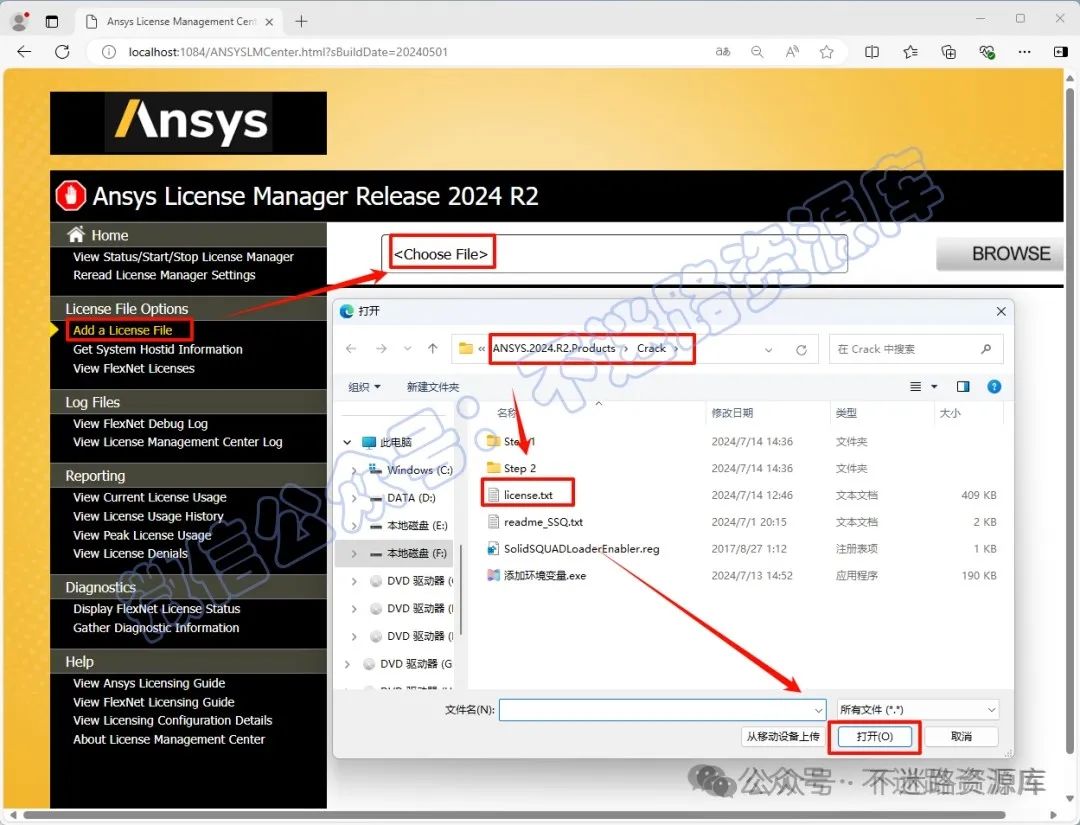
Task: Open the browser settings and more menu
Action: click(x=1024, y=52)
